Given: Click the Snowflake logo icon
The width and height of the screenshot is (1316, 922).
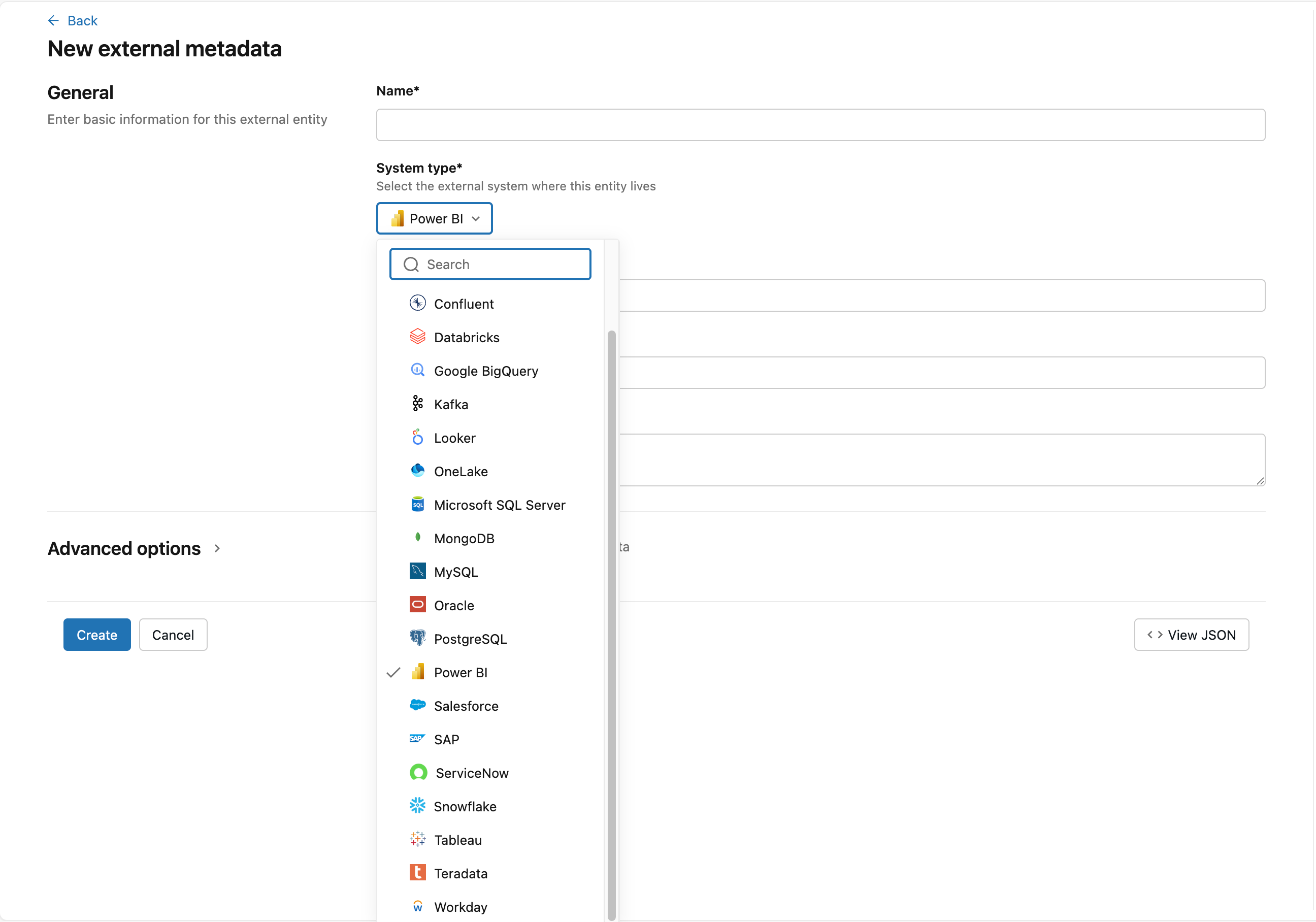Looking at the screenshot, I should (x=417, y=806).
